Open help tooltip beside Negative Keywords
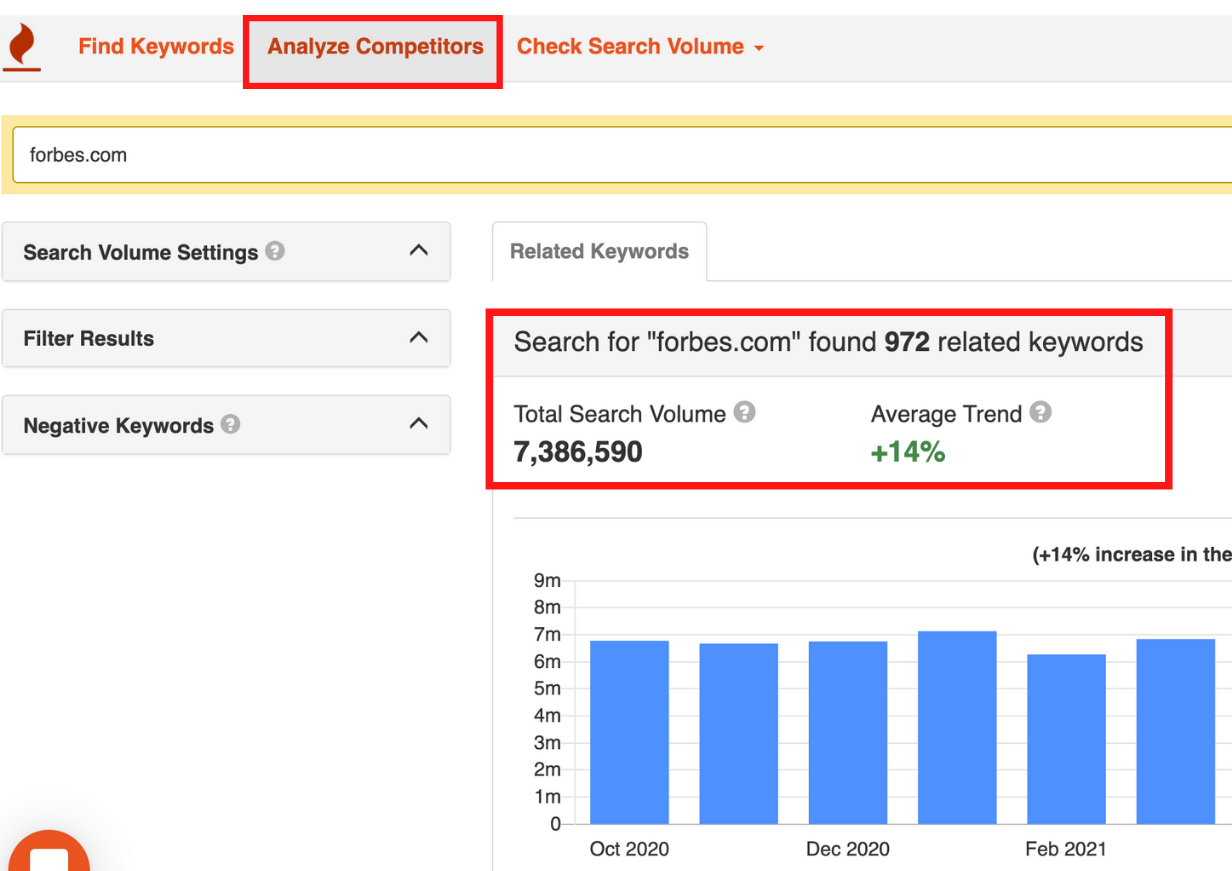The width and height of the screenshot is (1232, 871). coord(230,424)
